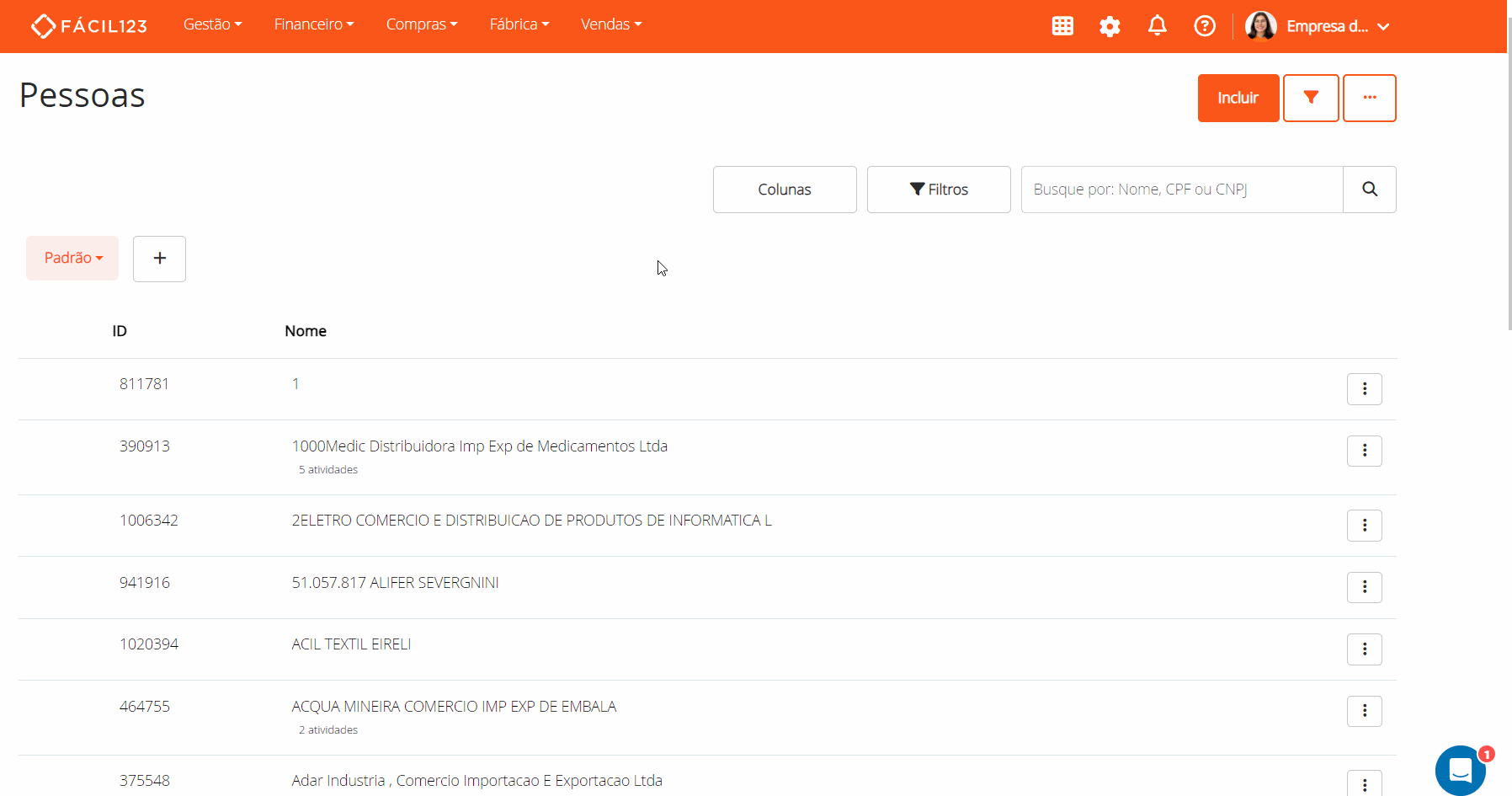
Task: Open the more options ellipsis button
Action: pyautogui.click(x=1369, y=98)
